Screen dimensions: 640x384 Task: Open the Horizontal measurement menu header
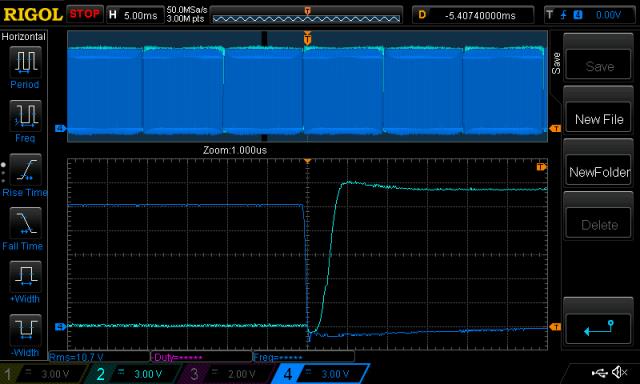[x=23, y=37]
